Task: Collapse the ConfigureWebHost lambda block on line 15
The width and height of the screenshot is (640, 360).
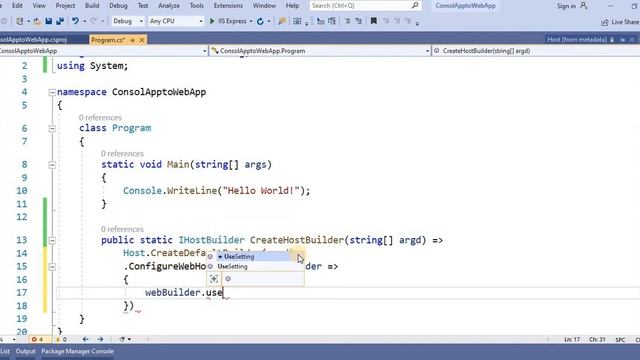Action: pos(52,267)
